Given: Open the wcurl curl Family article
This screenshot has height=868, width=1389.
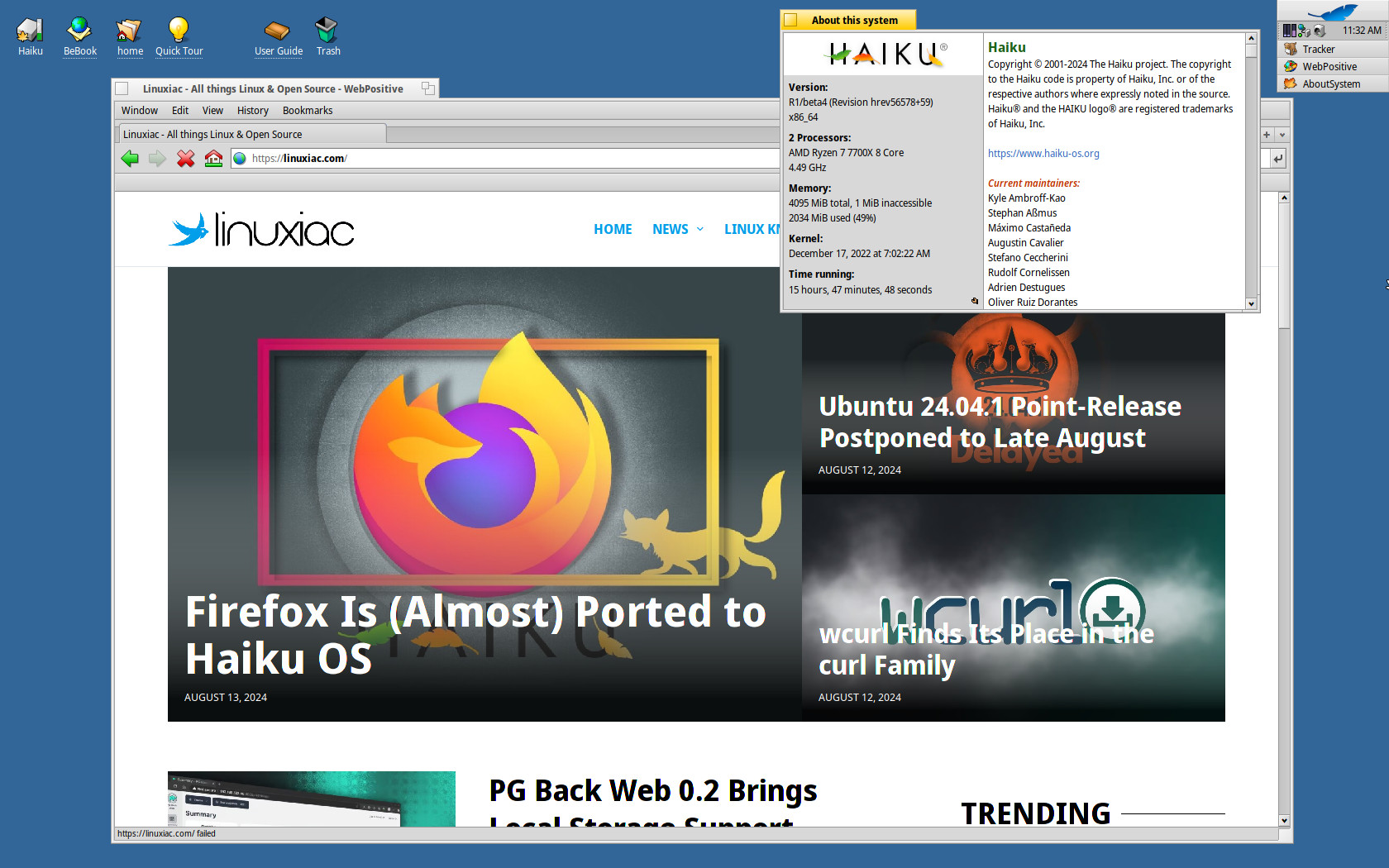Looking at the screenshot, I should [986, 650].
